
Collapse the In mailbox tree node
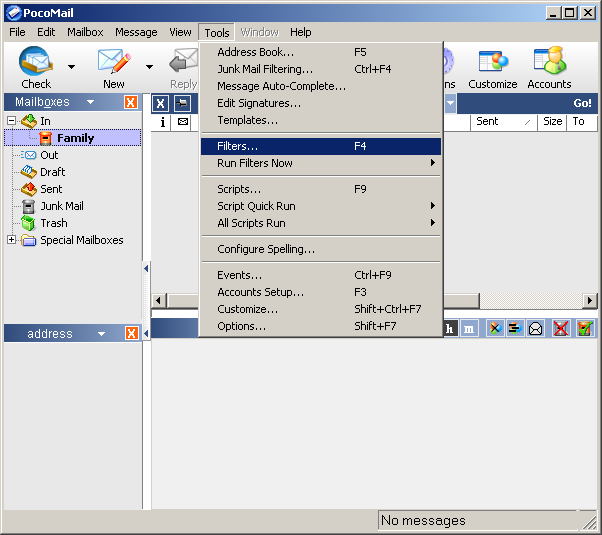(x=12, y=121)
